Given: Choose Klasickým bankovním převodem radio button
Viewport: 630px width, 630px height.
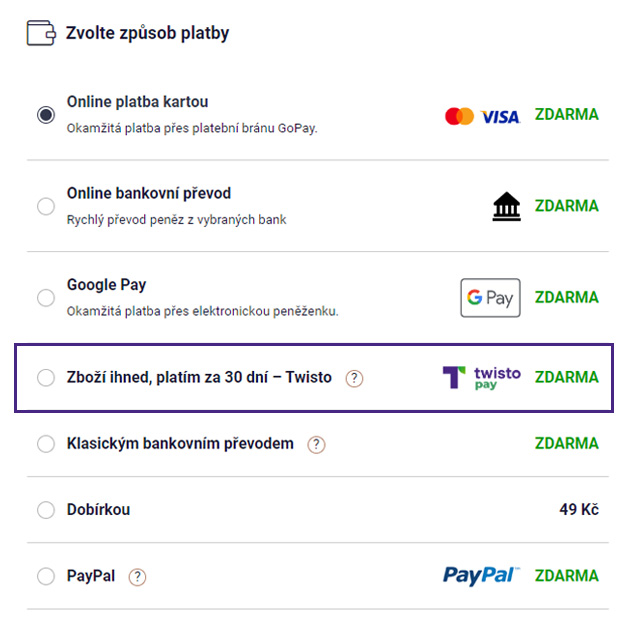Looking at the screenshot, I should [x=45, y=444].
